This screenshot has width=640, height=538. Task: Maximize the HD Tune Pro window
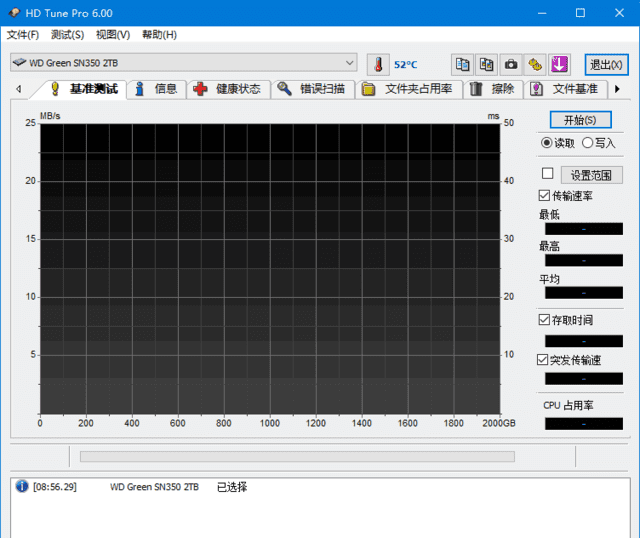580,13
